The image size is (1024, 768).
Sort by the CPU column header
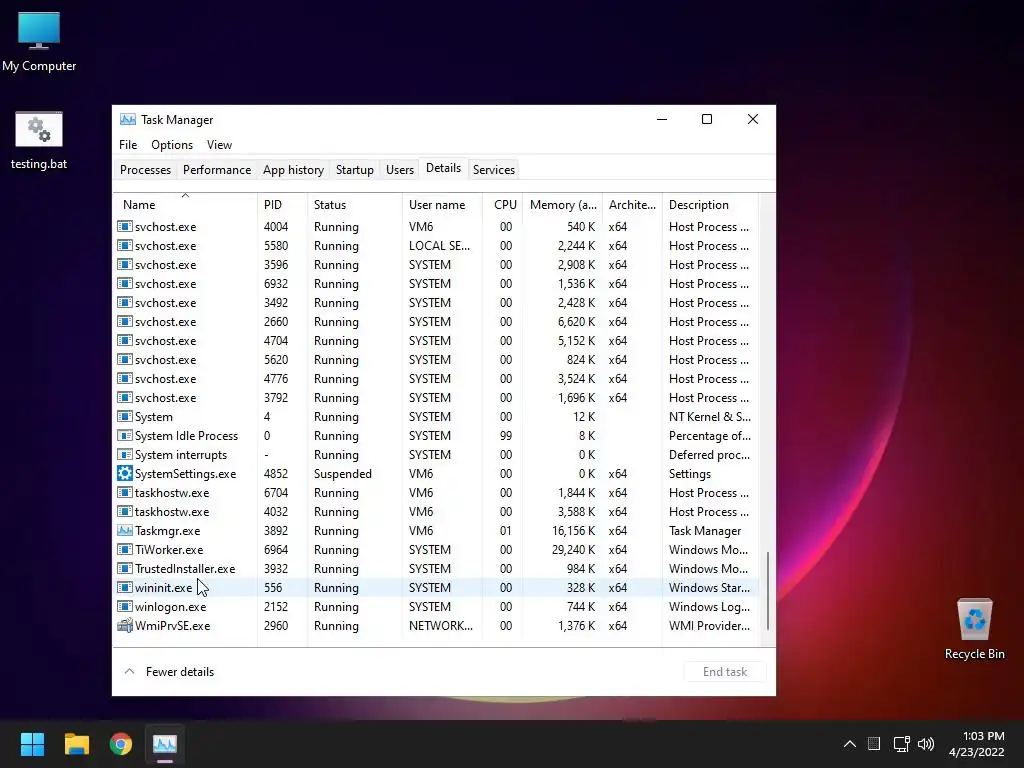503,204
